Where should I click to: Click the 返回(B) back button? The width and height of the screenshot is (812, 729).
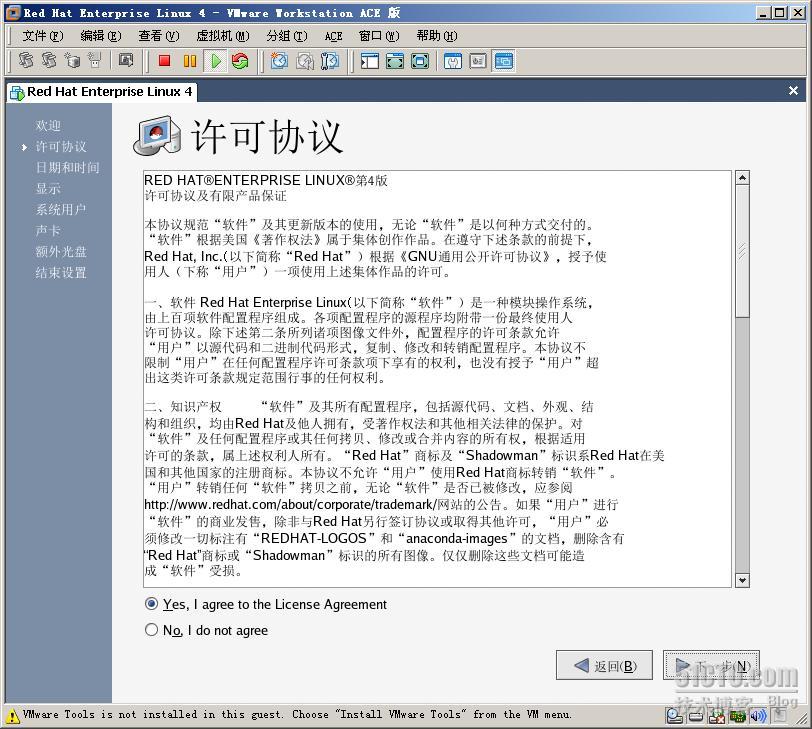(604, 665)
